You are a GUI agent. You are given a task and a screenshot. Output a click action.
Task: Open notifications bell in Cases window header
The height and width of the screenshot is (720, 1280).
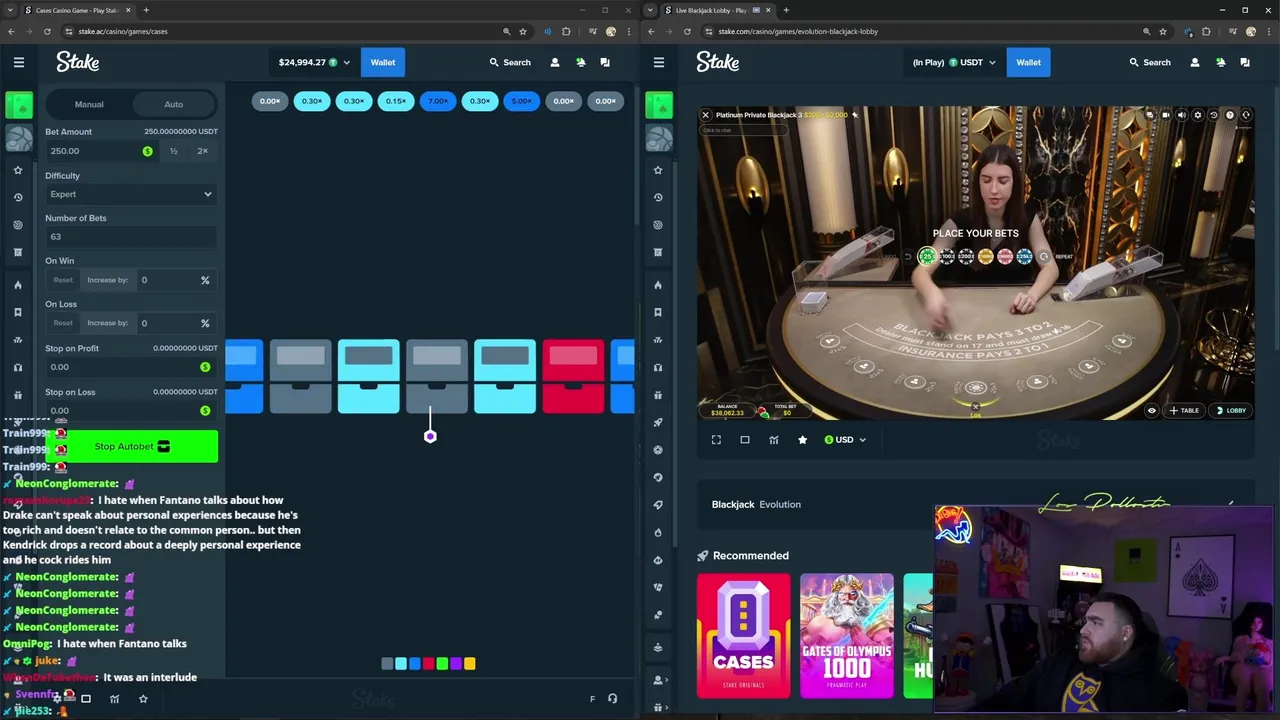[580, 62]
